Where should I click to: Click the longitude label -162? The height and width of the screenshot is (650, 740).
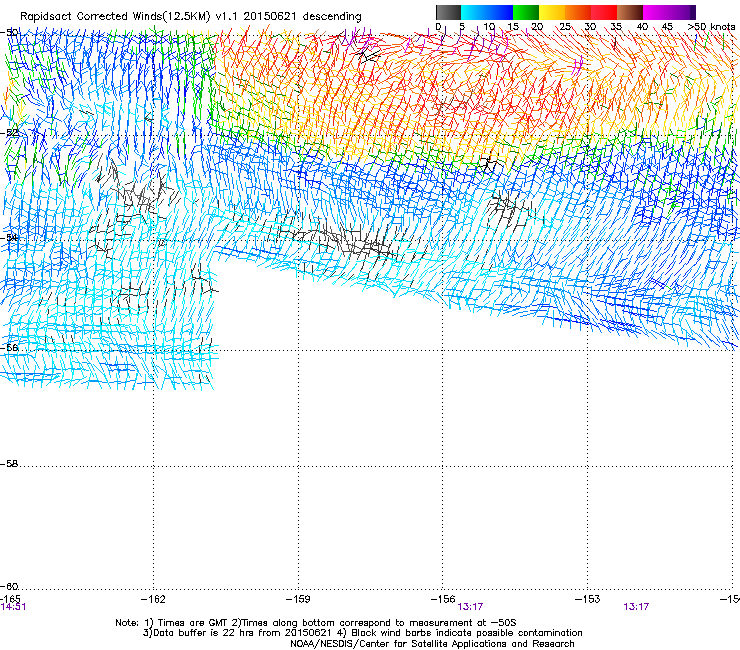coord(153,599)
